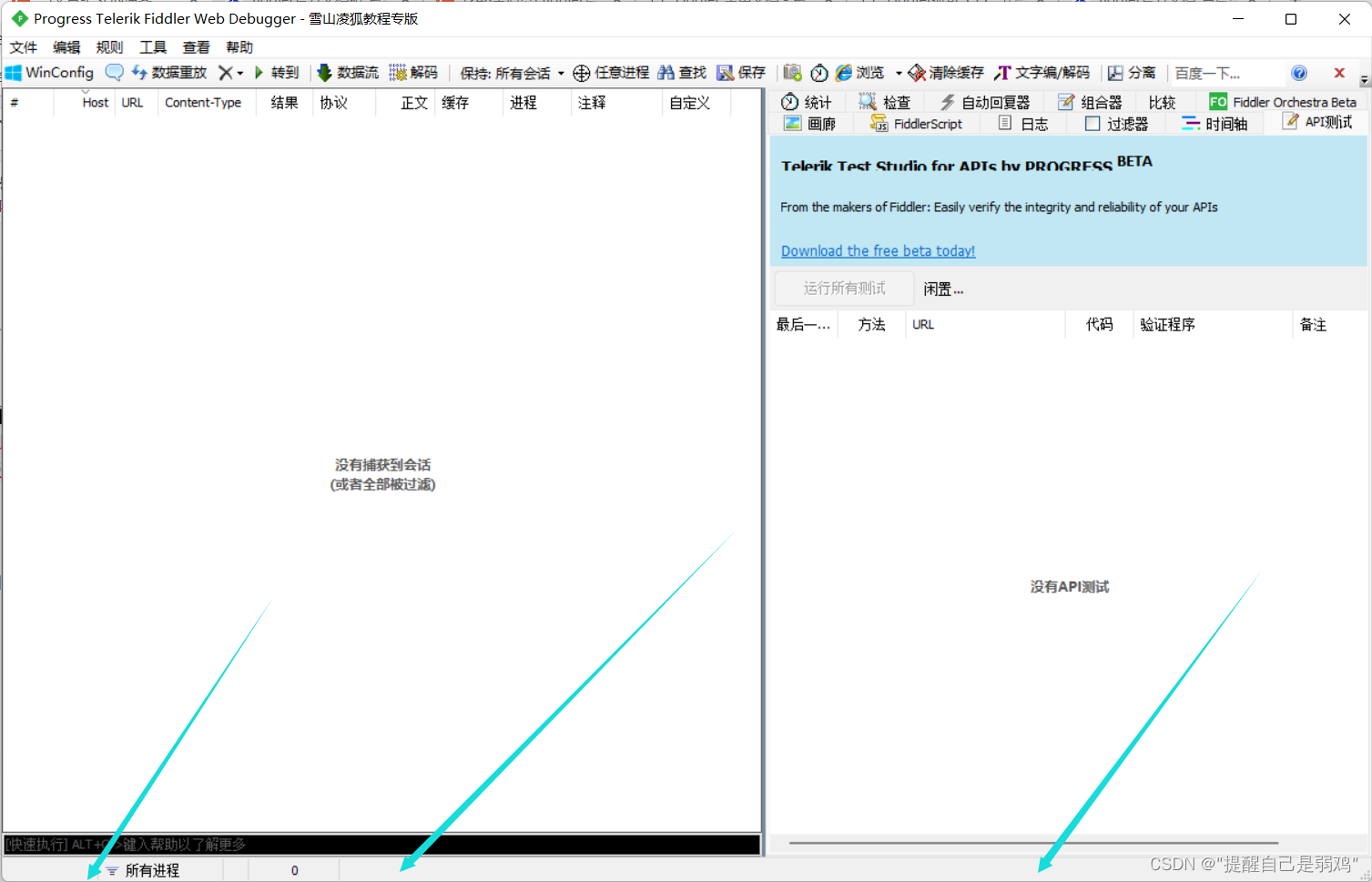Switch to the 自动回复器 tab
The height and width of the screenshot is (882, 1372).
985,102
